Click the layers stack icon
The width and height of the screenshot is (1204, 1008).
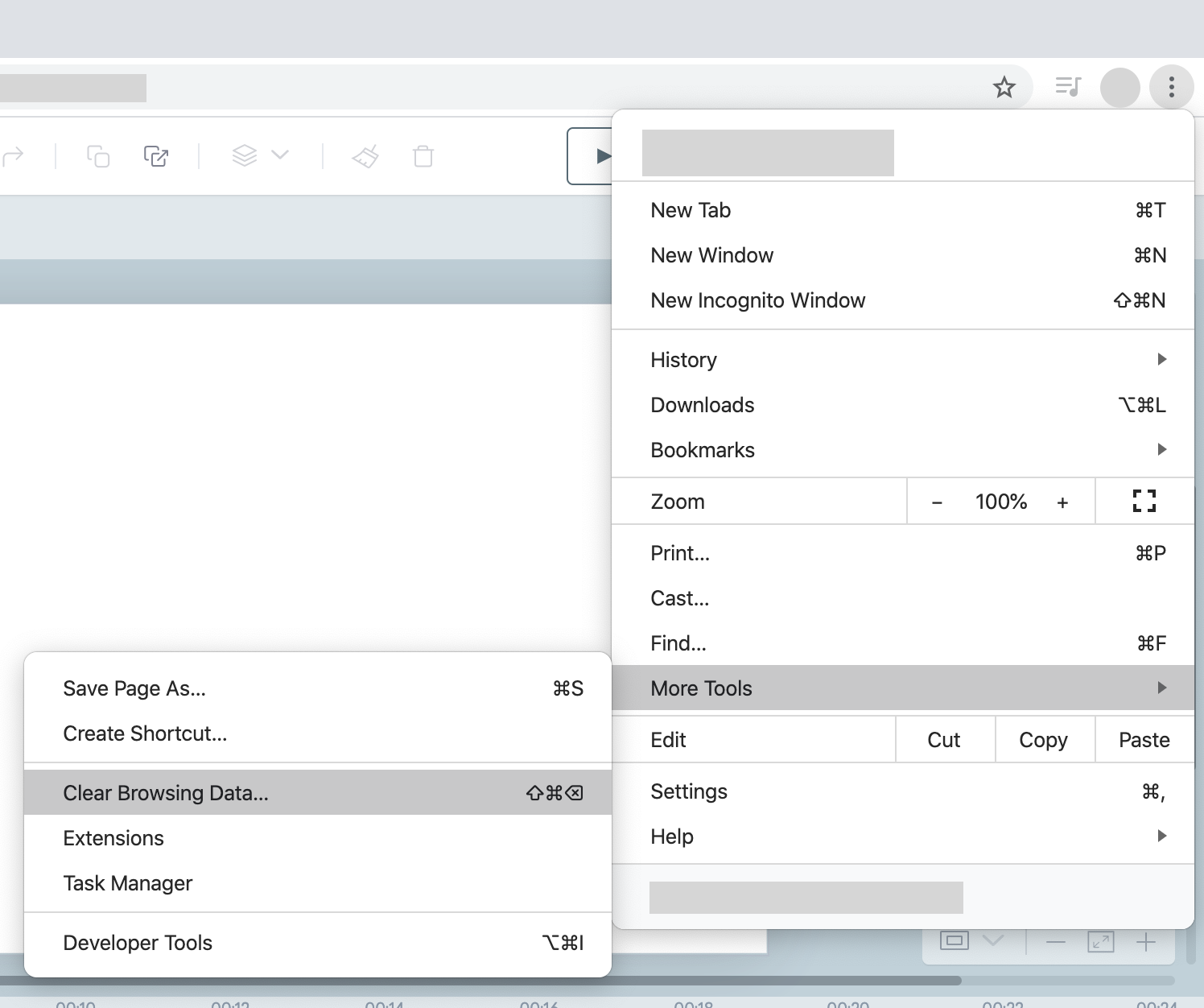pyautogui.click(x=245, y=155)
